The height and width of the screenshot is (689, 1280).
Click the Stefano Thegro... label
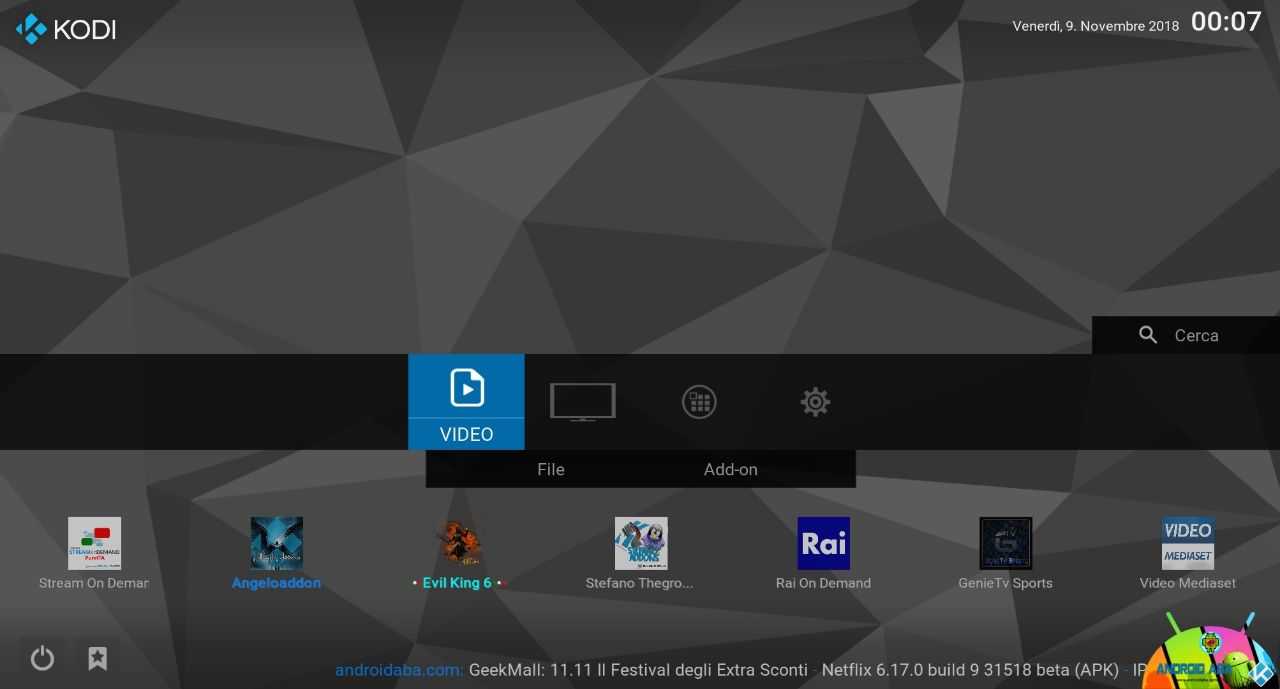point(640,583)
